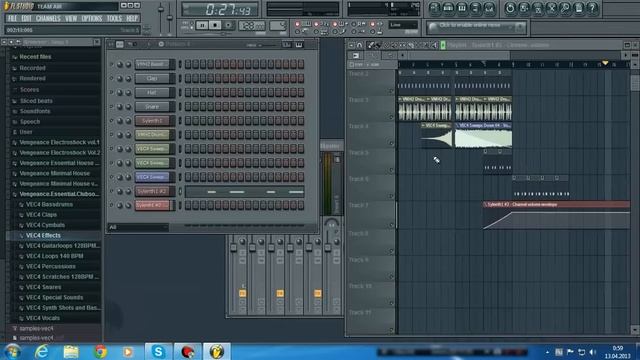
Task: Select the Snare channel button
Action: tap(152, 107)
